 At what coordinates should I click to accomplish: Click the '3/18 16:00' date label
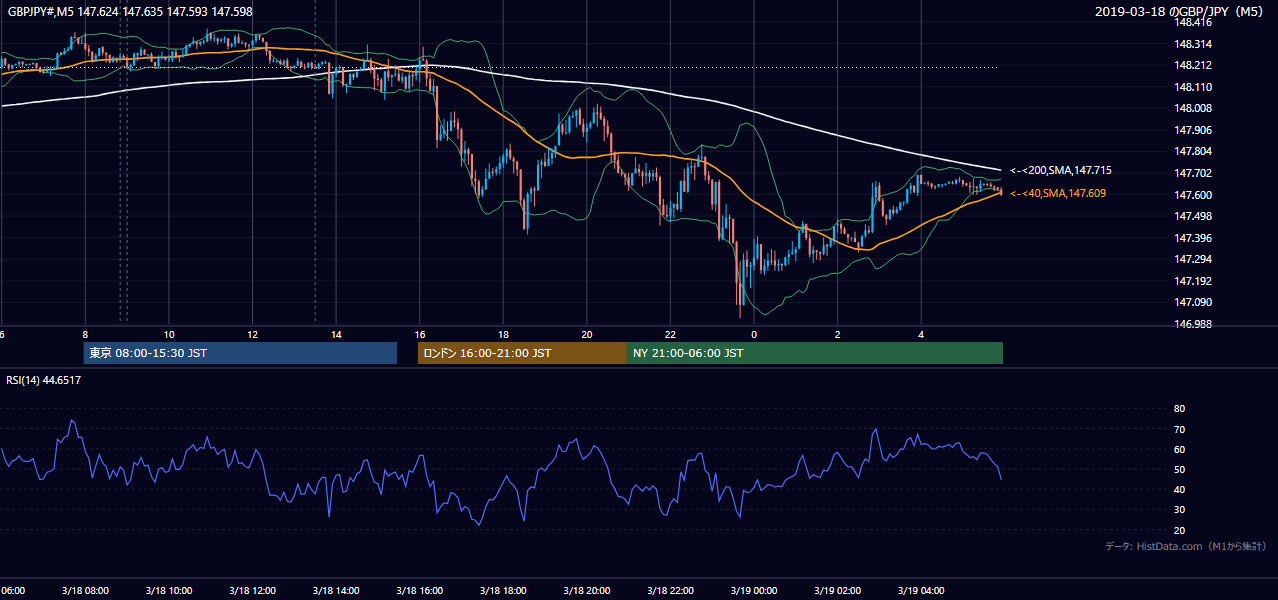tap(420, 590)
